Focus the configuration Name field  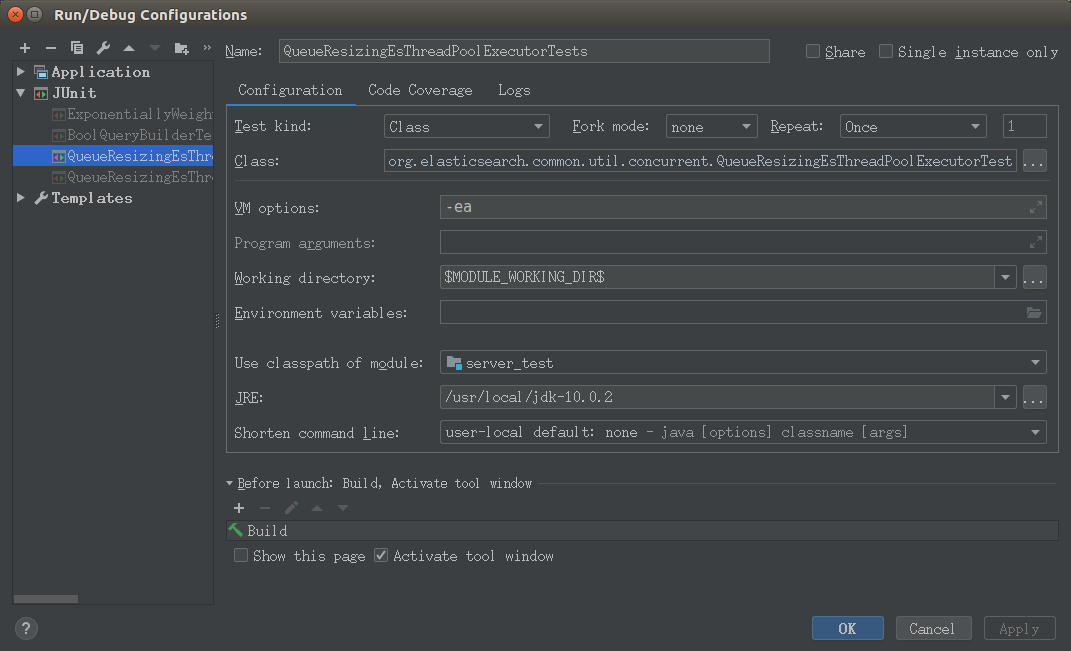524,51
